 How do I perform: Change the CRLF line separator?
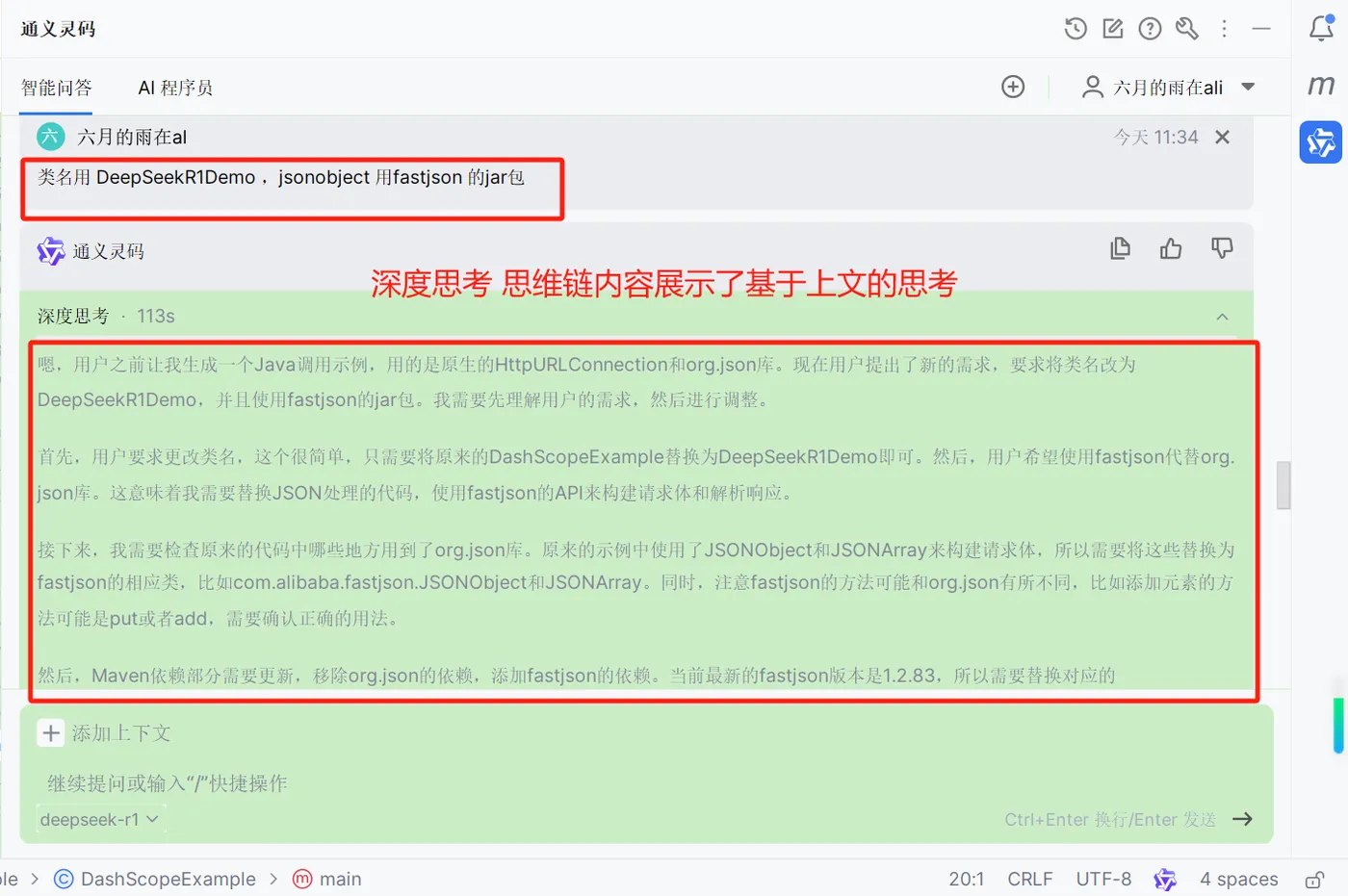click(1030, 879)
